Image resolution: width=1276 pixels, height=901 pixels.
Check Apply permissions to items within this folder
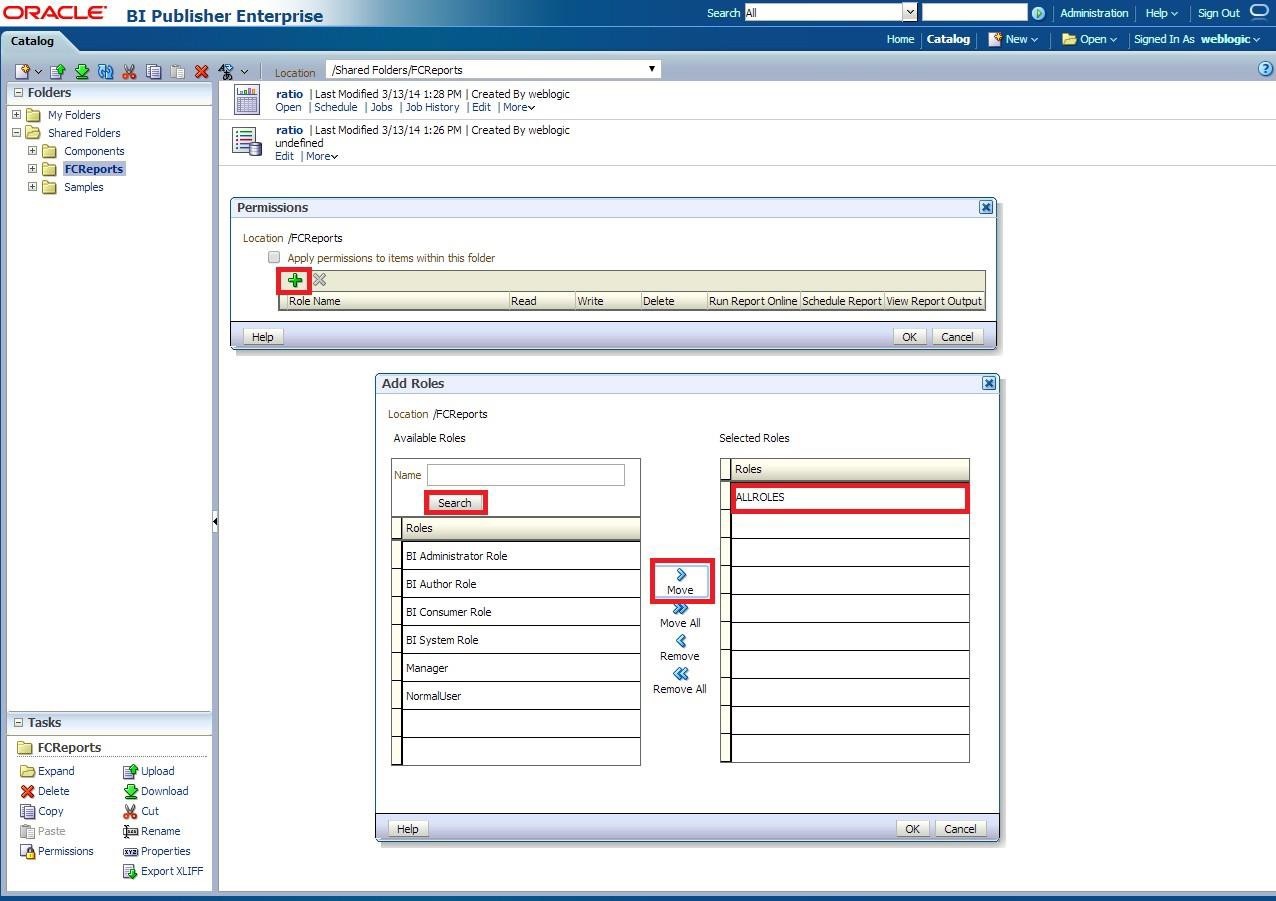274,257
